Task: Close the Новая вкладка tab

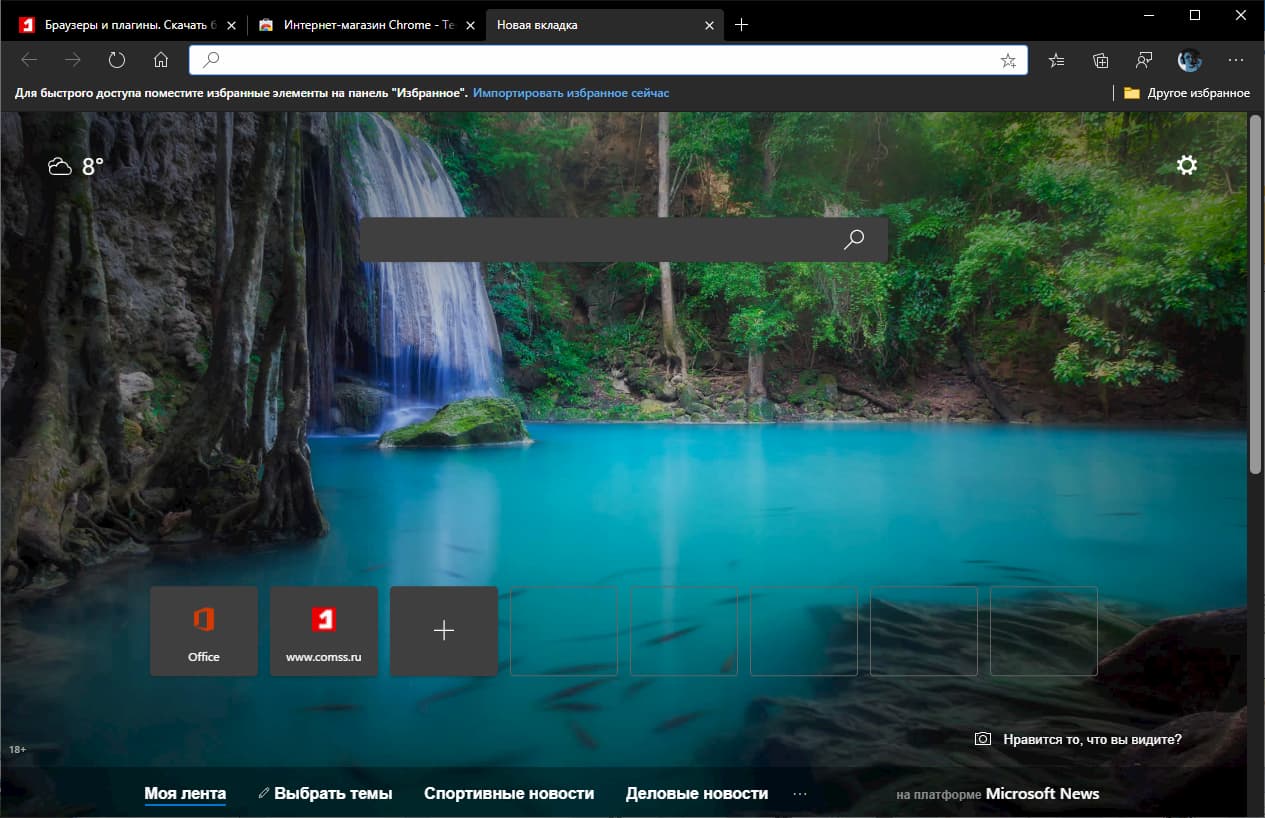Action: tap(709, 25)
